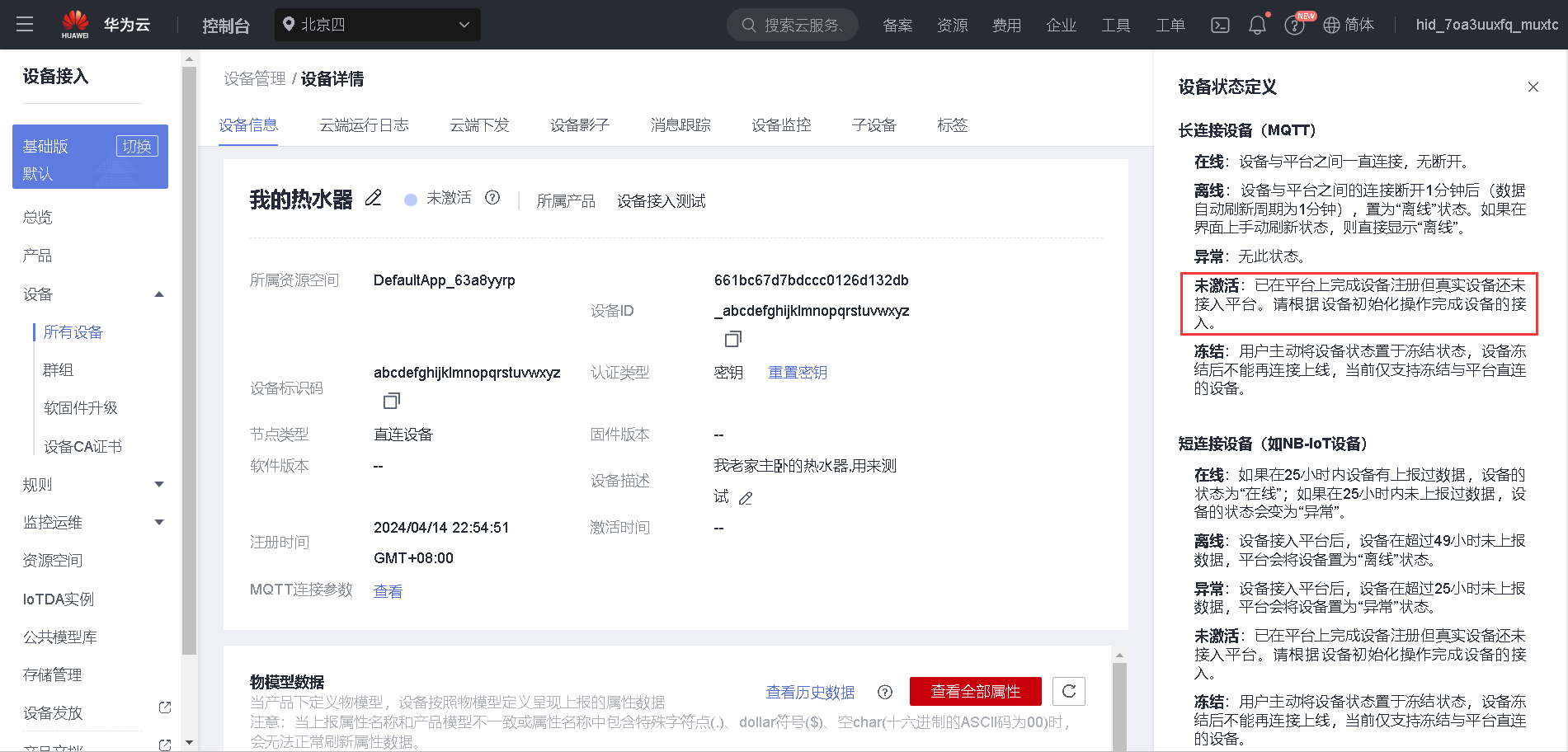Image resolution: width=1568 pixels, height=752 pixels.
Task: Select 设备CA证书 in the sidebar
Action: [x=82, y=447]
